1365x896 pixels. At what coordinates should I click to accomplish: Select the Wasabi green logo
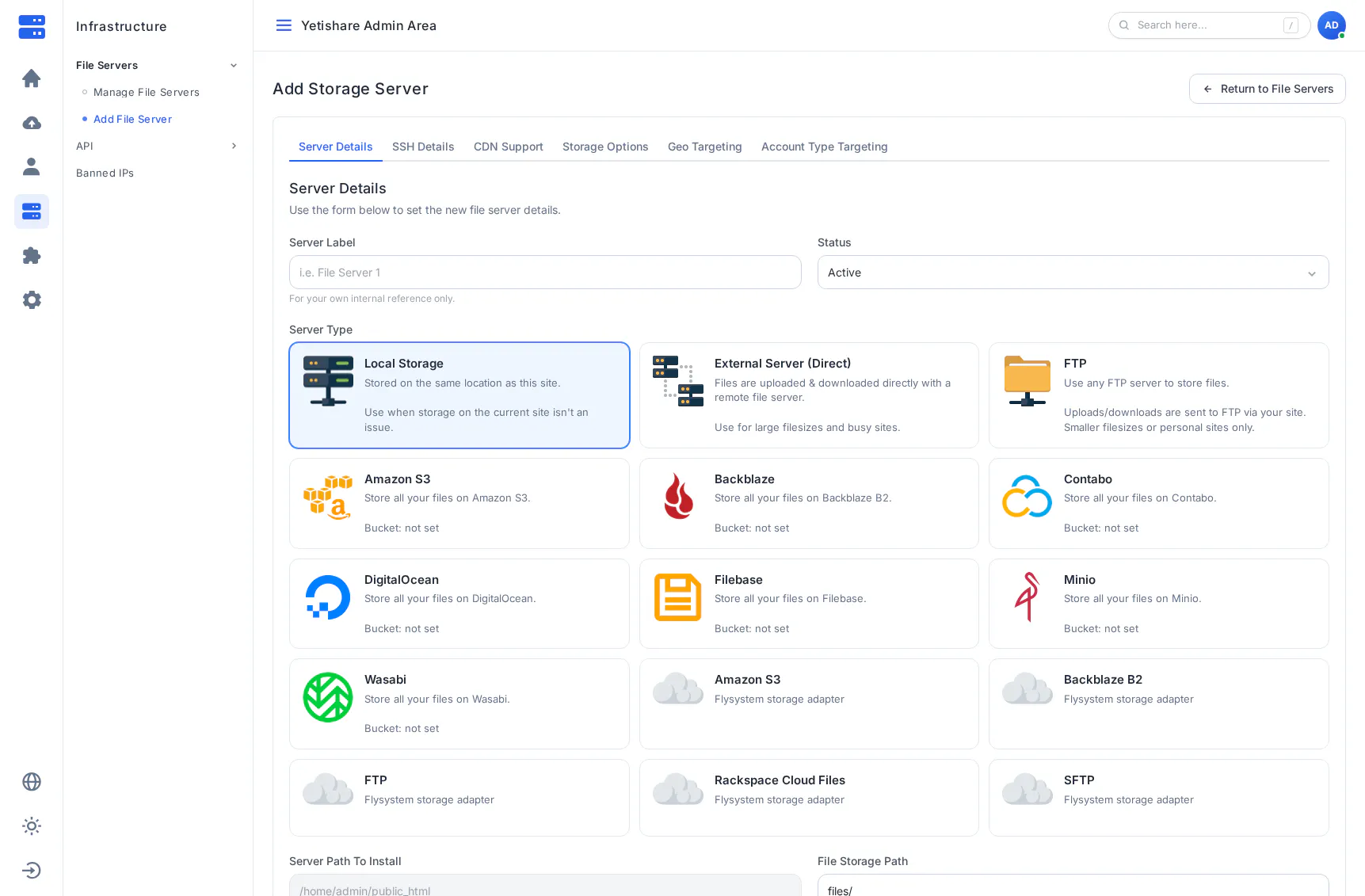coord(328,697)
